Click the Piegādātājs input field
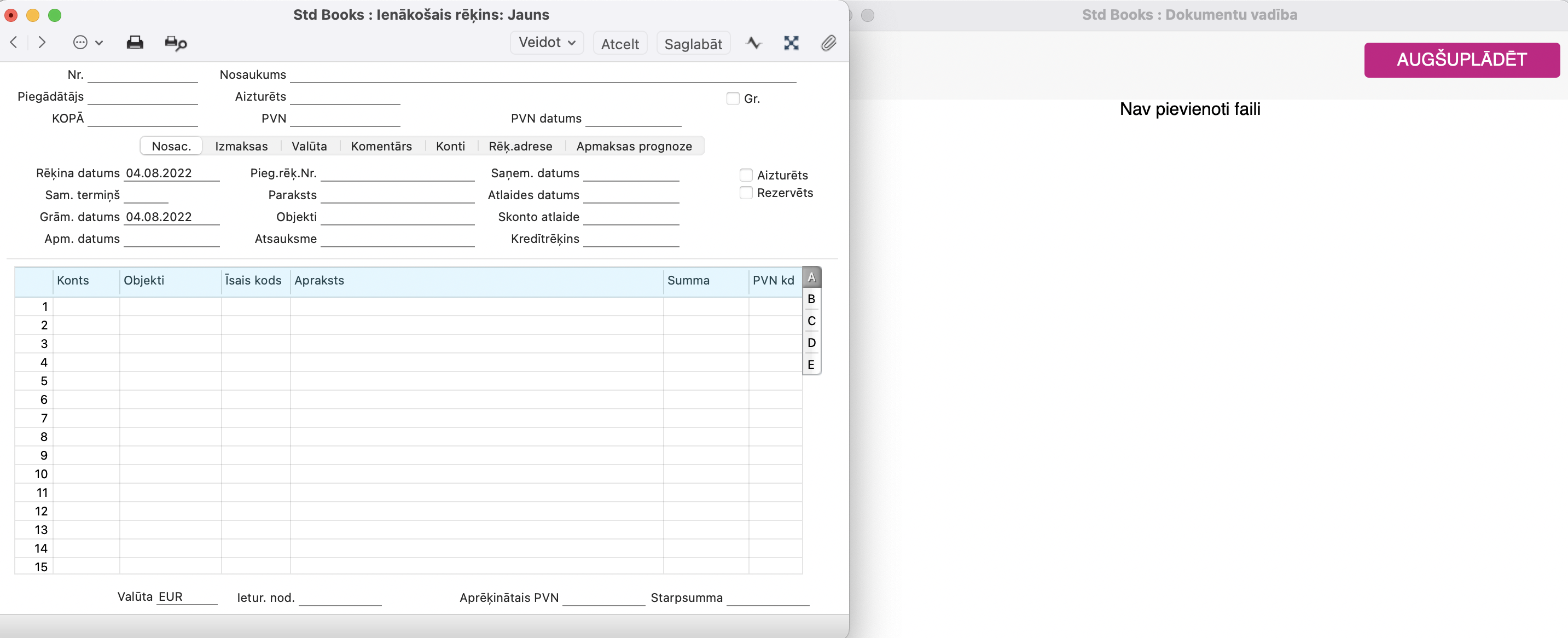The width and height of the screenshot is (1568, 638). pyautogui.click(x=142, y=97)
